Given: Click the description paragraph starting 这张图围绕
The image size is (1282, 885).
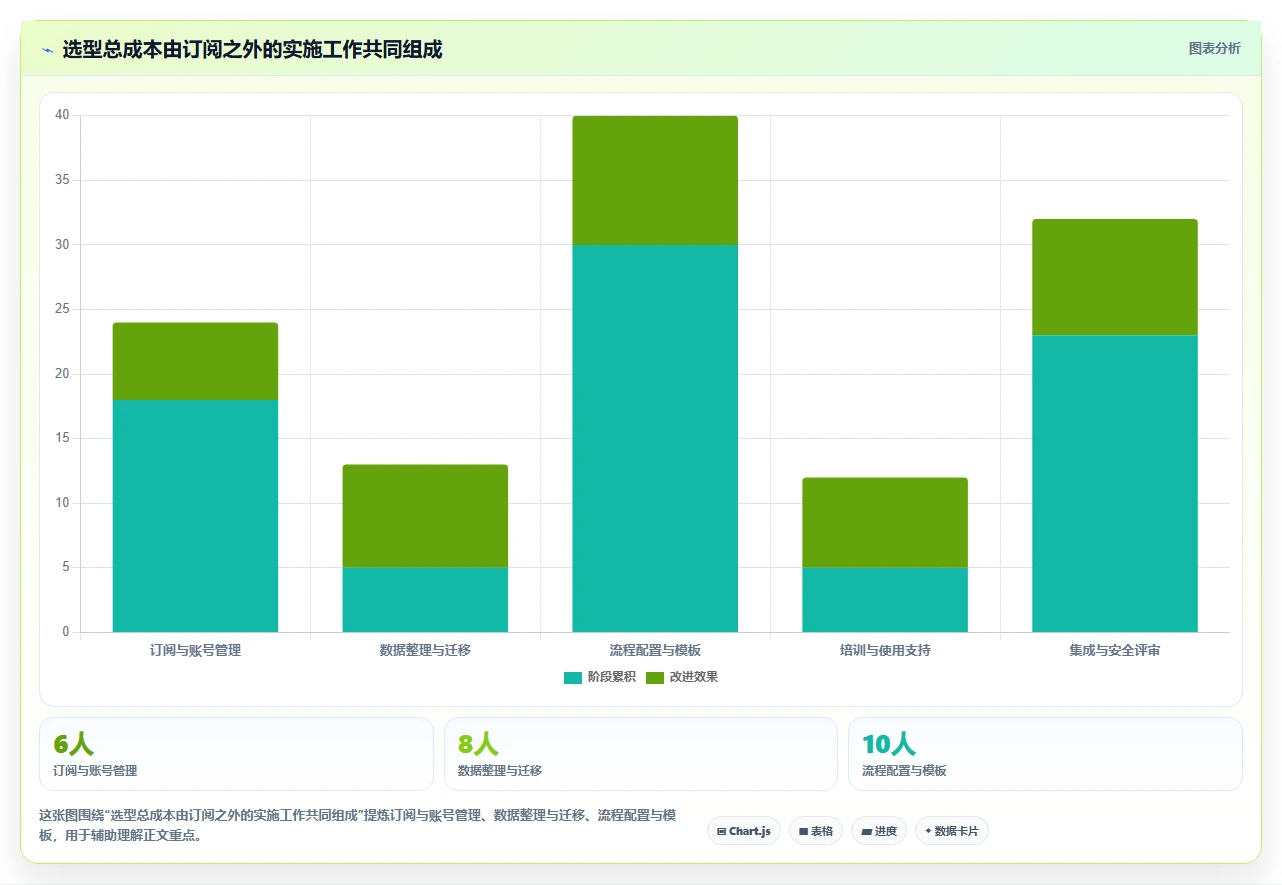Looking at the screenshot, I should (357, 826).
